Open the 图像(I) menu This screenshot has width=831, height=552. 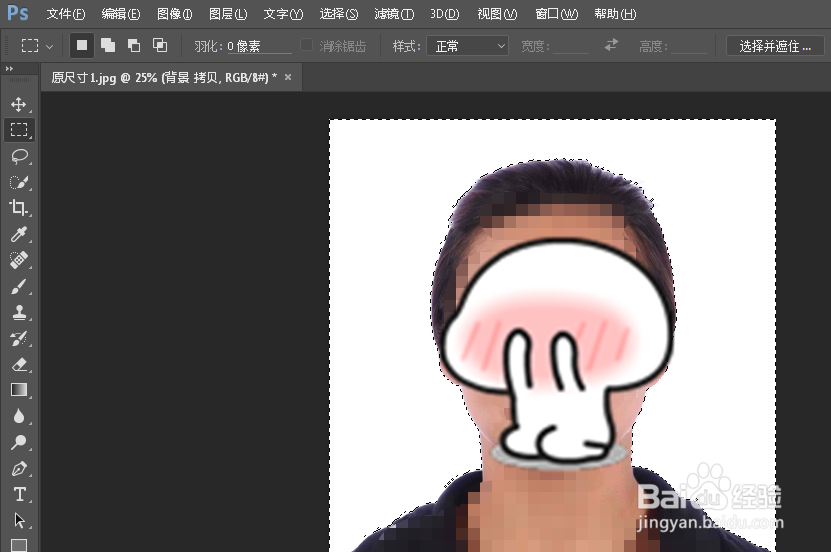[x=174, y=14]
